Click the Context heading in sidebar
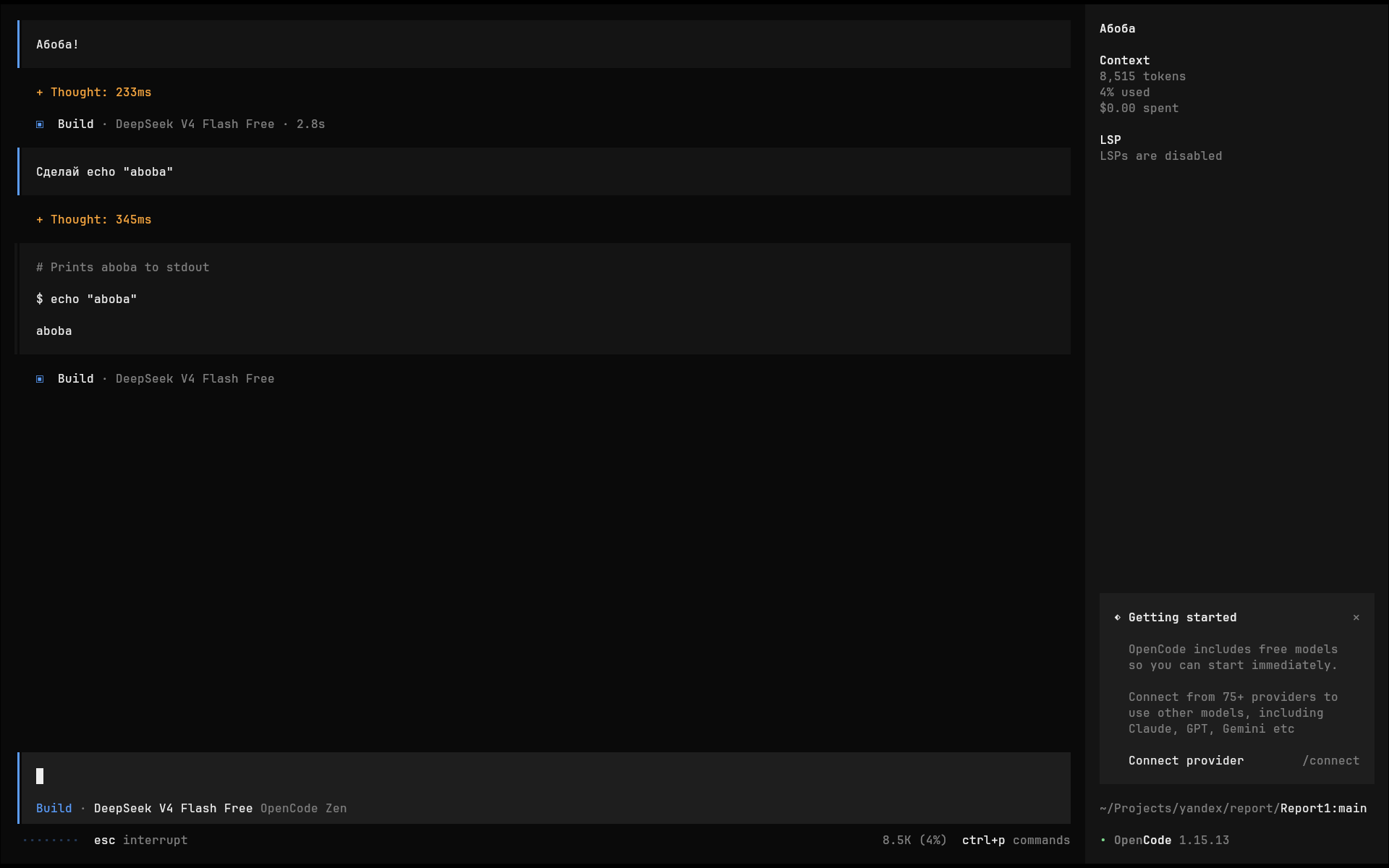Viewport: 1389px width, 868px height. tap(1125, 61)
